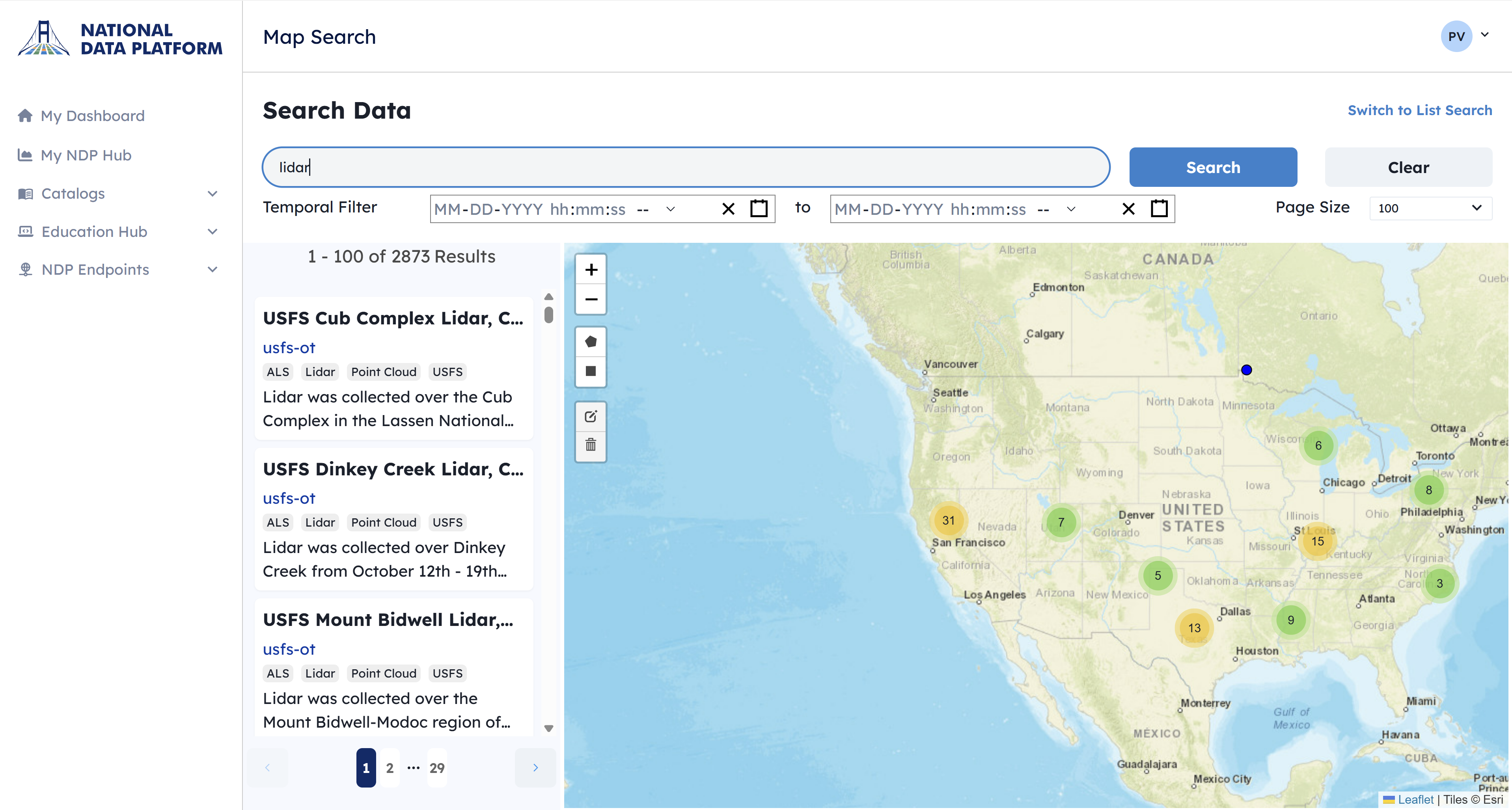Image resolution: width=1512 pixels, height=810 pixels.
Task: Open My NDP Hub page
Action: click(86, 155)
